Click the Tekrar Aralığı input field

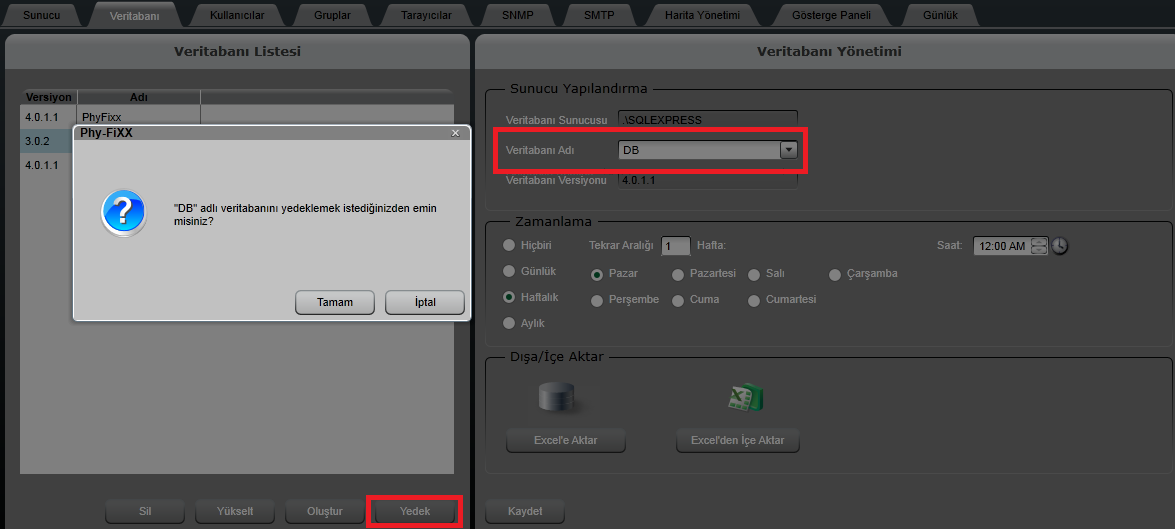[x=675, y=246]
